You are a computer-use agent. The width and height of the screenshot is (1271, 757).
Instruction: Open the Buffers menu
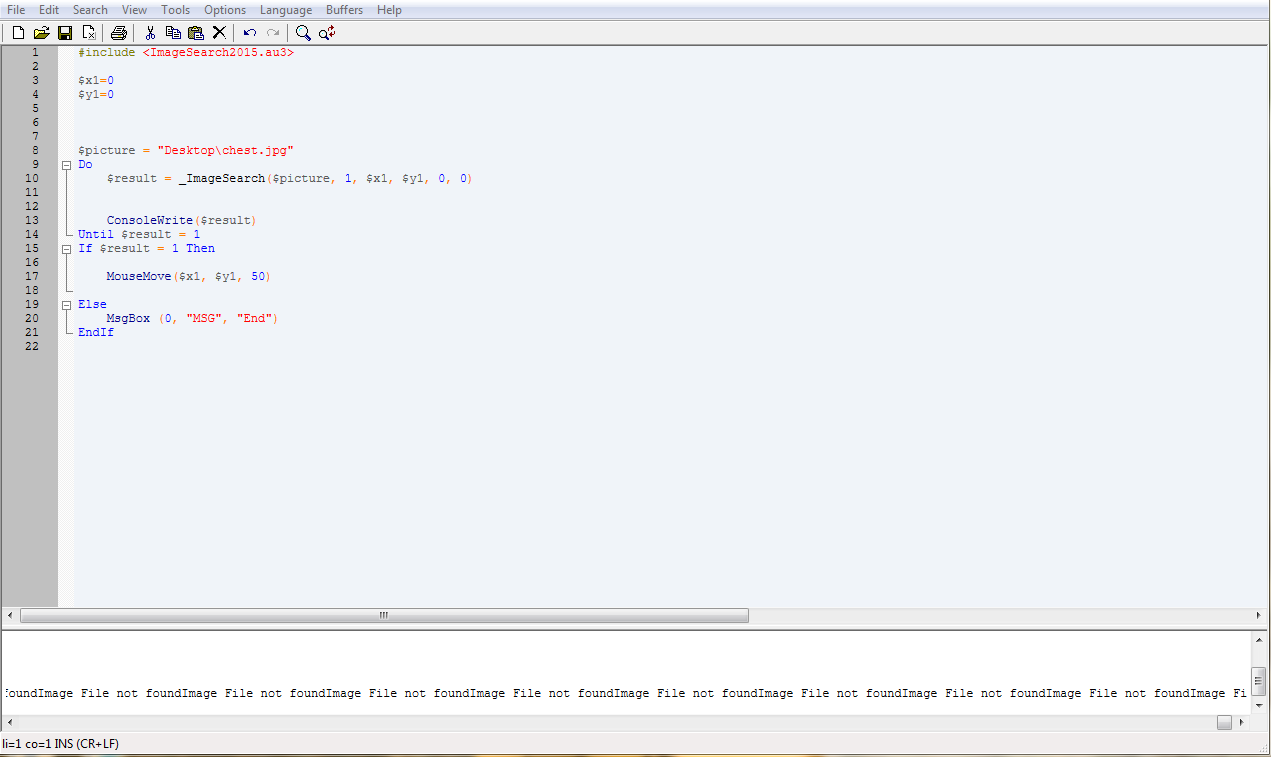(345, 10)
